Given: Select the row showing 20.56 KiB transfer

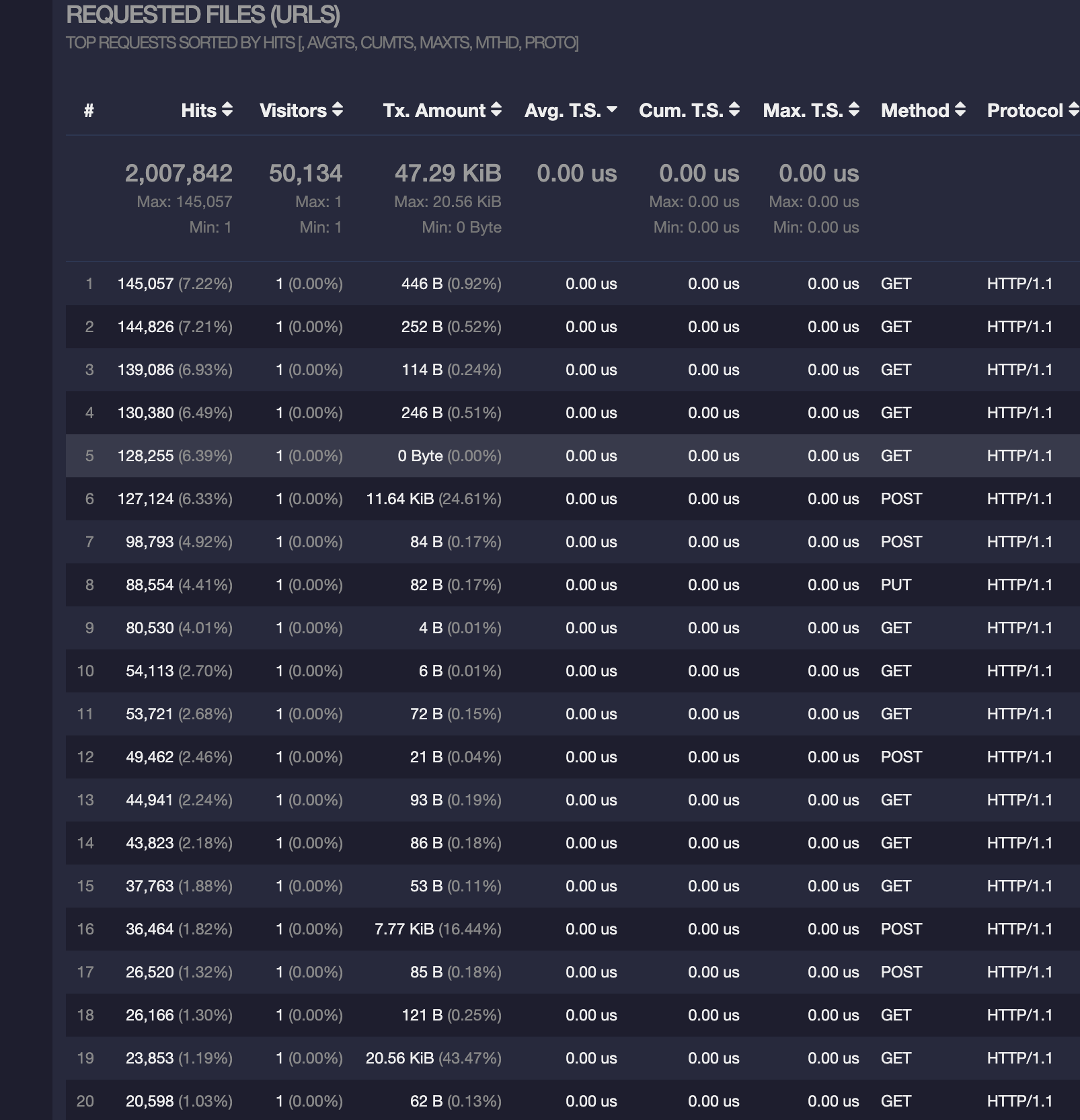Looking at the screenshot, I should [538, 1057].
